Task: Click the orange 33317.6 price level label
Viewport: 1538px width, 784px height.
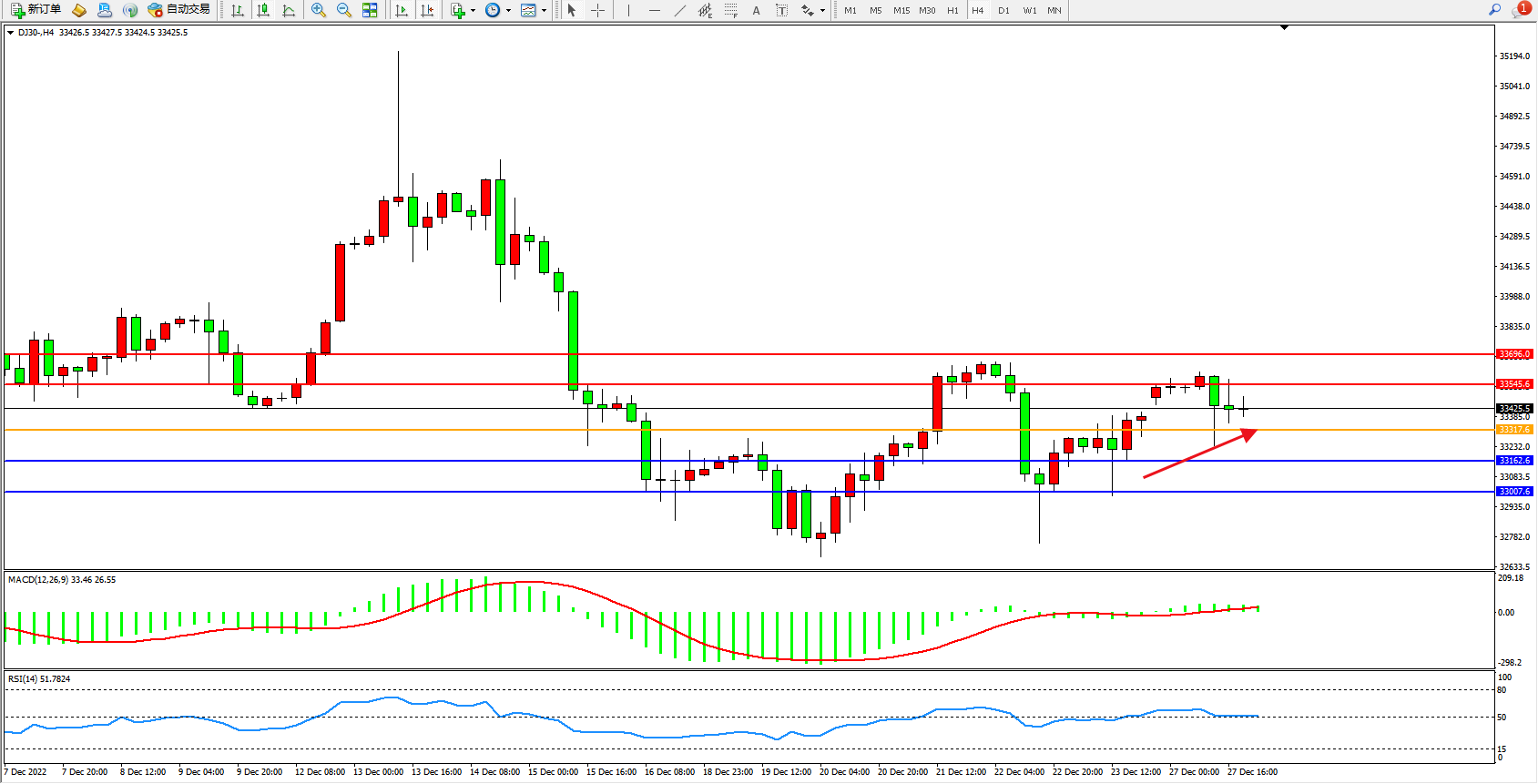Action: (x=1514, y=430)
